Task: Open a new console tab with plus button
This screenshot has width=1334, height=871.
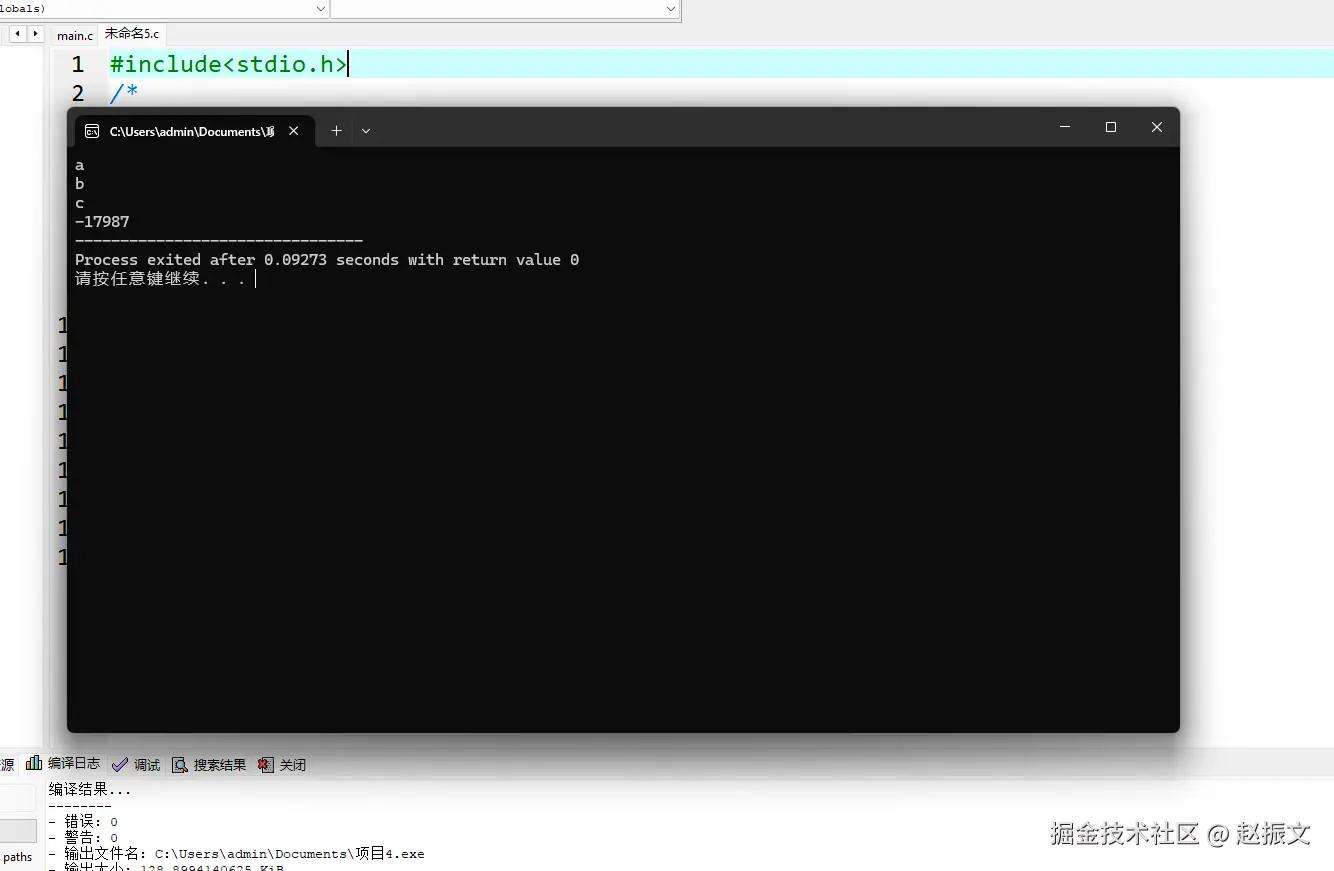Action: click(337, 131)
